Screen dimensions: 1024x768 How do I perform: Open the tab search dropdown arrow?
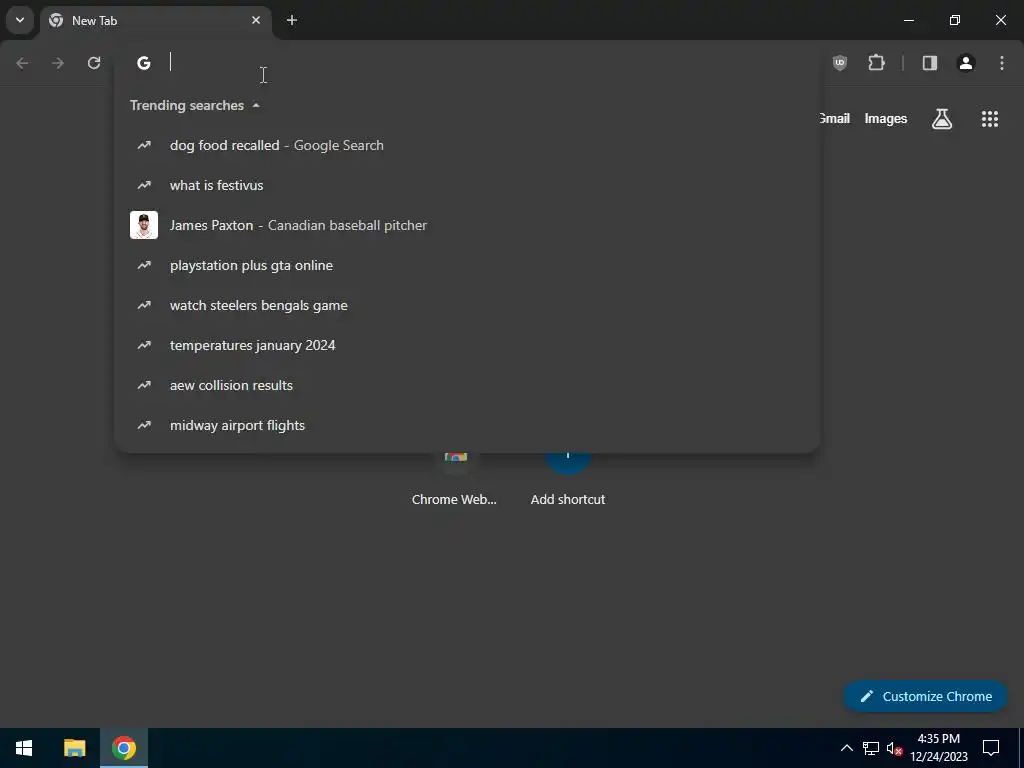click(20, 20)
